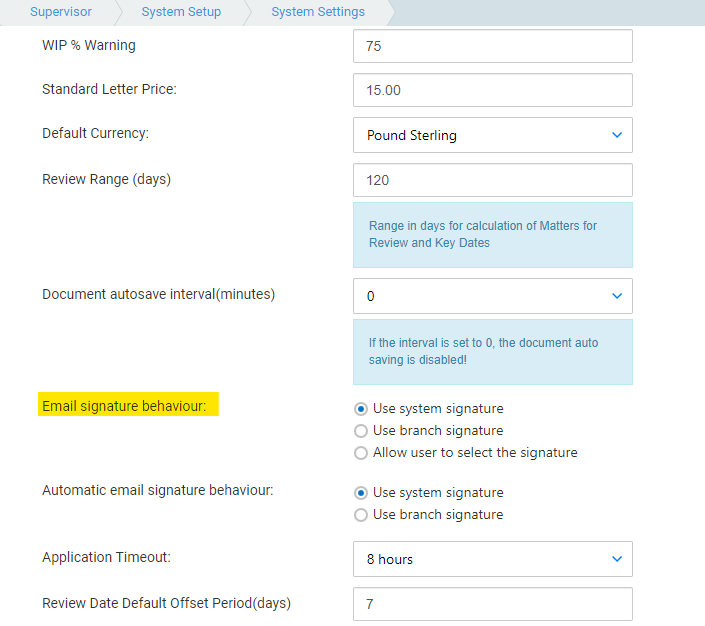Click the autosave disabled info box

[x=493, y=352]
